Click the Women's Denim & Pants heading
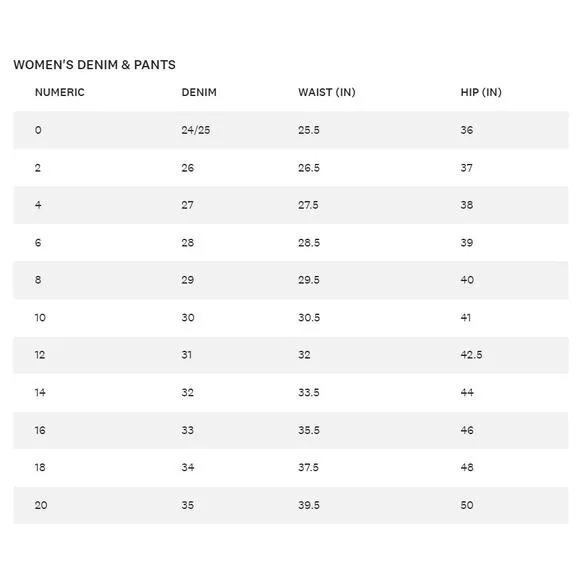The image size is (580, 580). (x=94, y=65)
